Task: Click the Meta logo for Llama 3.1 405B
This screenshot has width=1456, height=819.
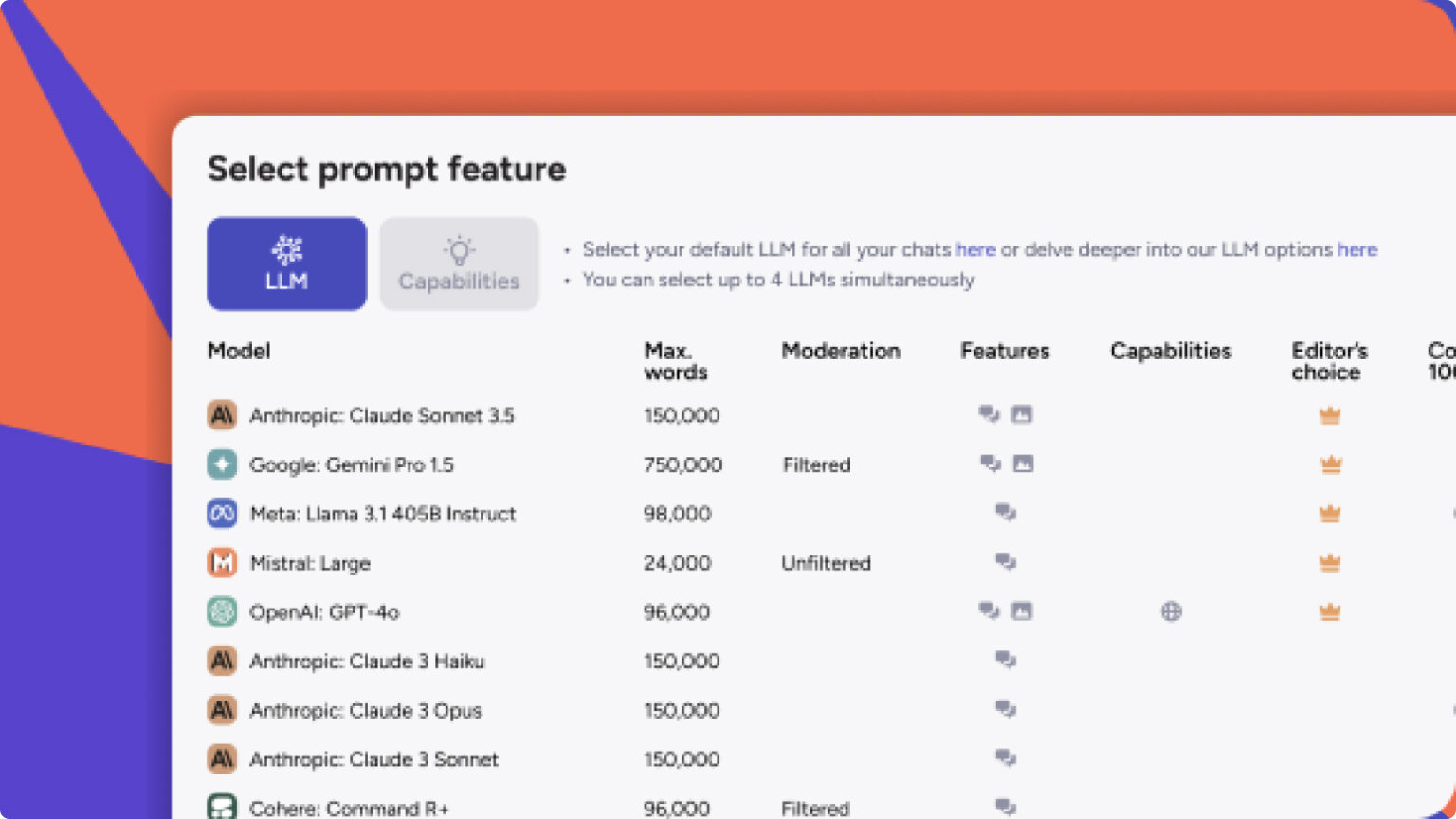Action: pos(222,514)
